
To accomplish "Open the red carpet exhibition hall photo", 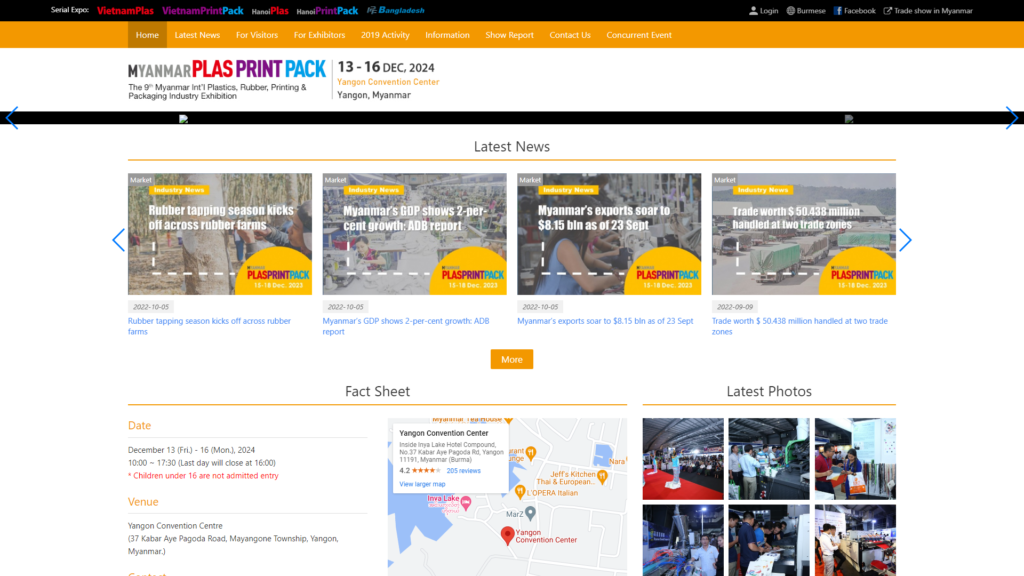I will pos(683,458).
